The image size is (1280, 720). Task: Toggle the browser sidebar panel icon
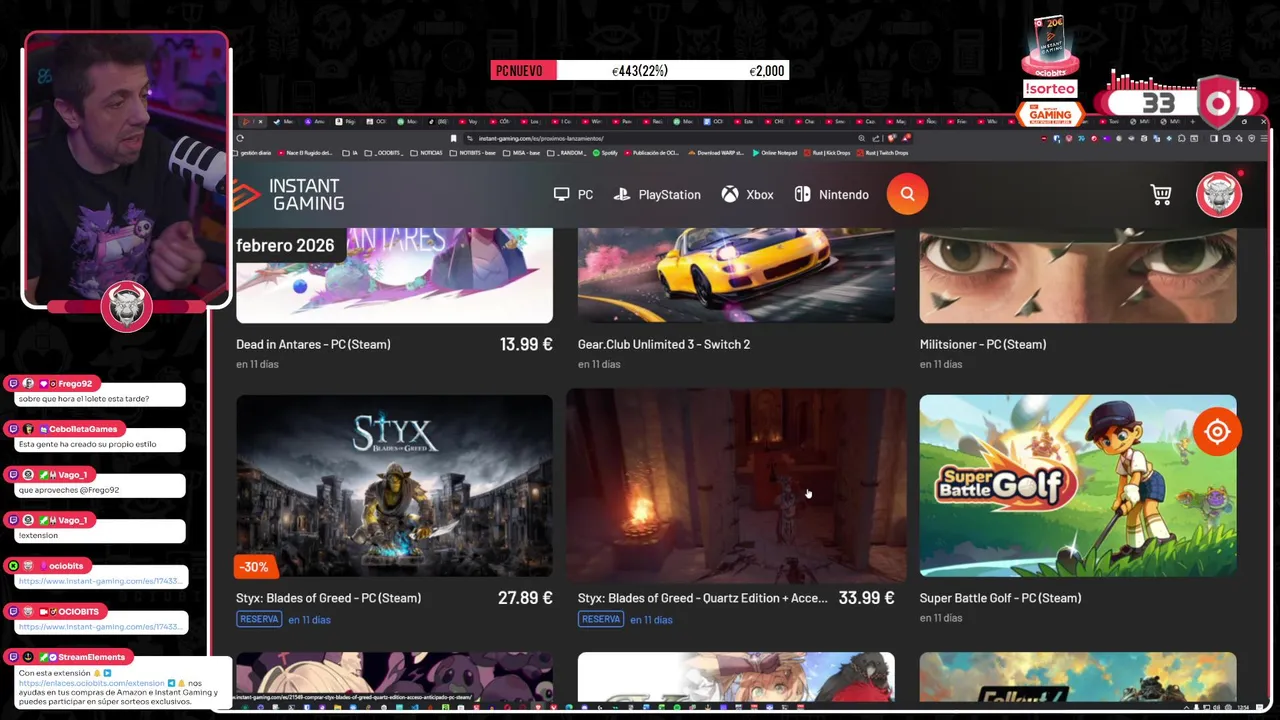pyautogui.click(x=1214, y=138)
